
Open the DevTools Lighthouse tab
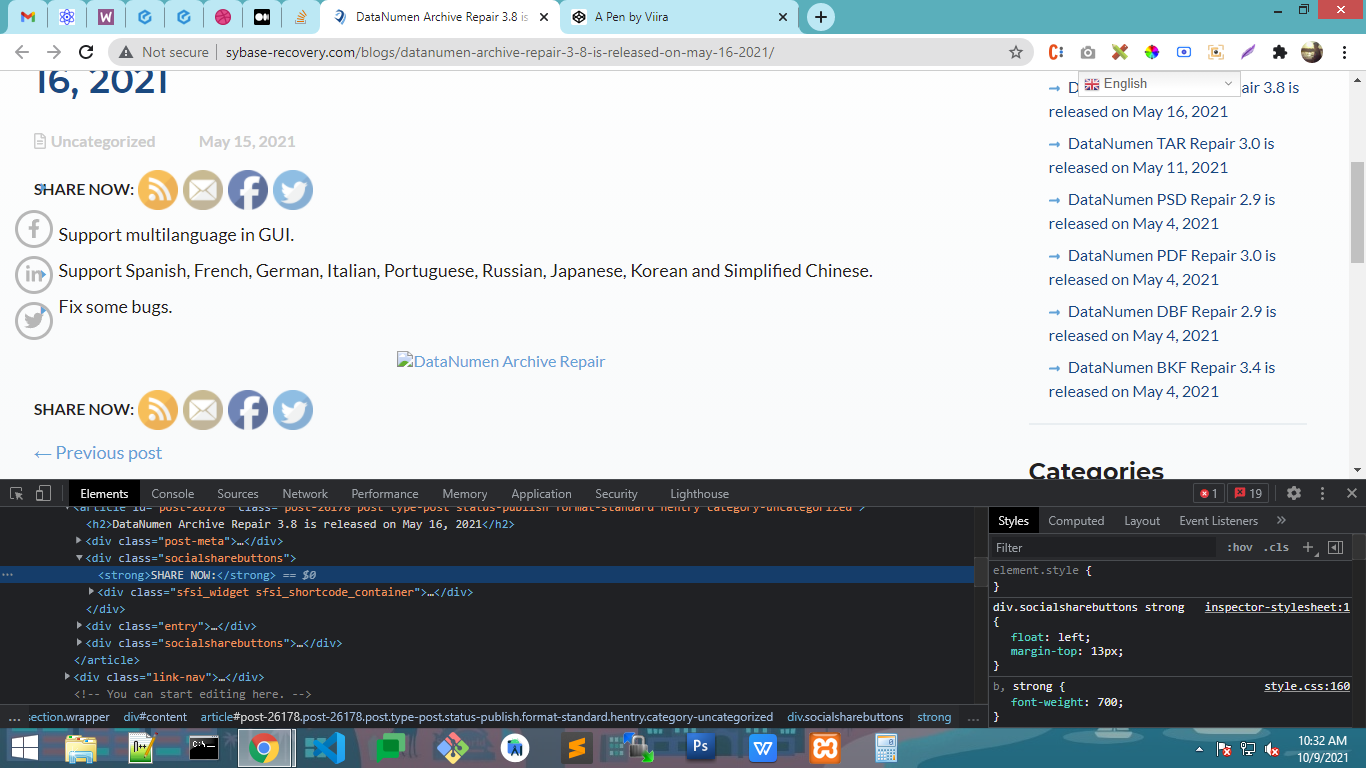[x=699, y=494]
